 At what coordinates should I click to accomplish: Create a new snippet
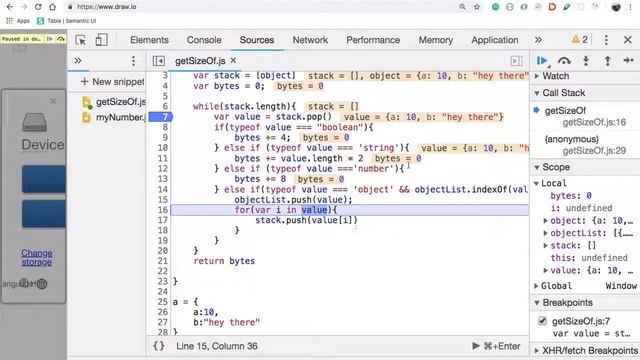[x=112, y=82]
